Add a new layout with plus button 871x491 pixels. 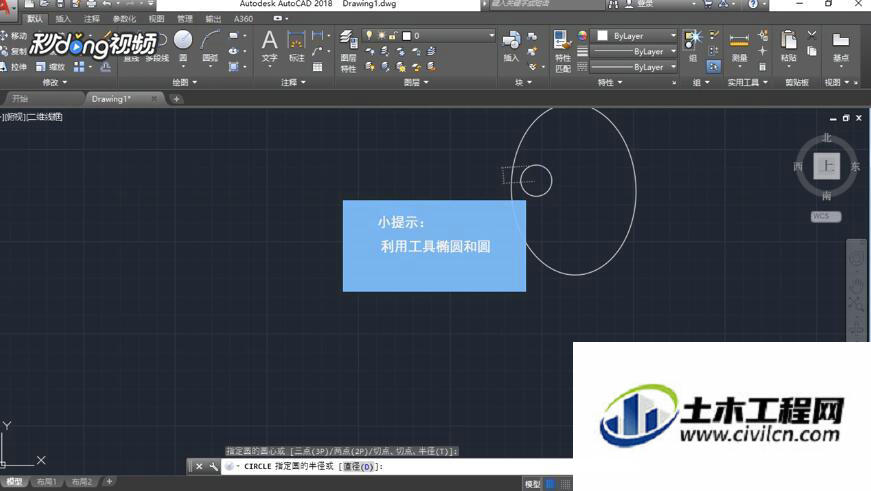(109, 482)
